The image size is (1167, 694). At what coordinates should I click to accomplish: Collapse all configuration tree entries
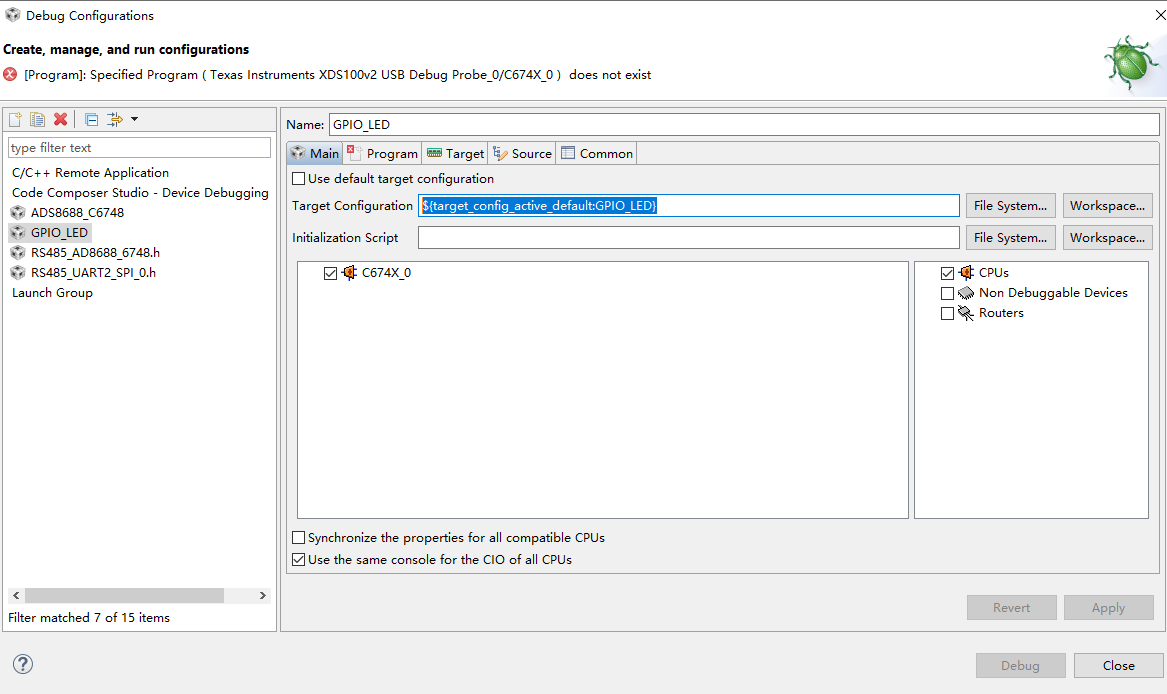click(x=90, y=119)
